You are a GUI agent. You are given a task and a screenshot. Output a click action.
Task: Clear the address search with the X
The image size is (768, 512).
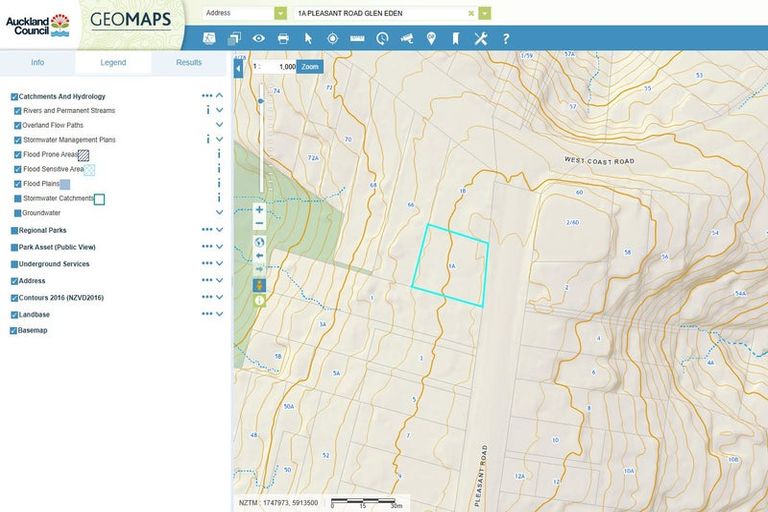click(471, 13)
